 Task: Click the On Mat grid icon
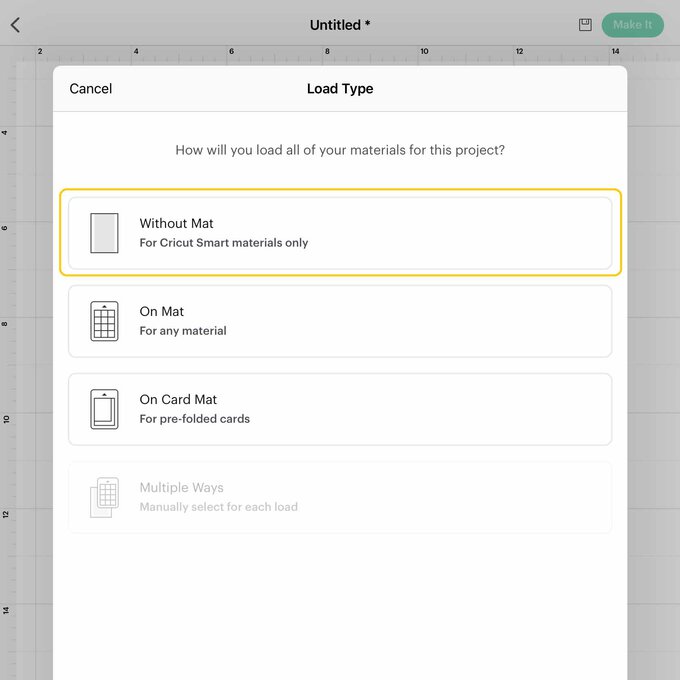[x=104, y=321]
